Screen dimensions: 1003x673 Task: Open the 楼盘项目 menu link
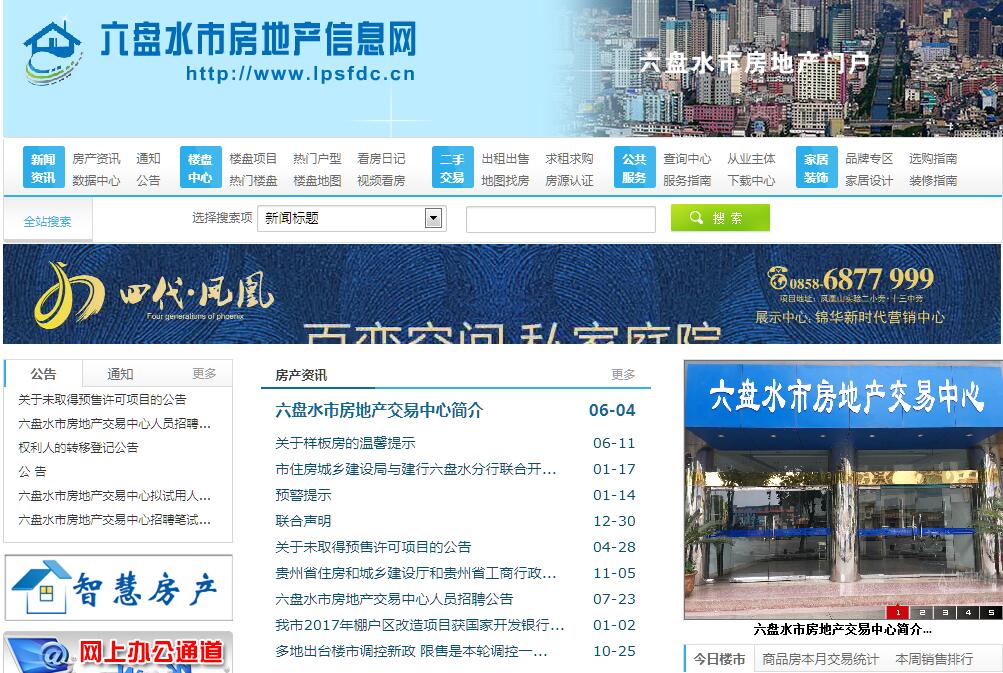click(x=253, y=159)
